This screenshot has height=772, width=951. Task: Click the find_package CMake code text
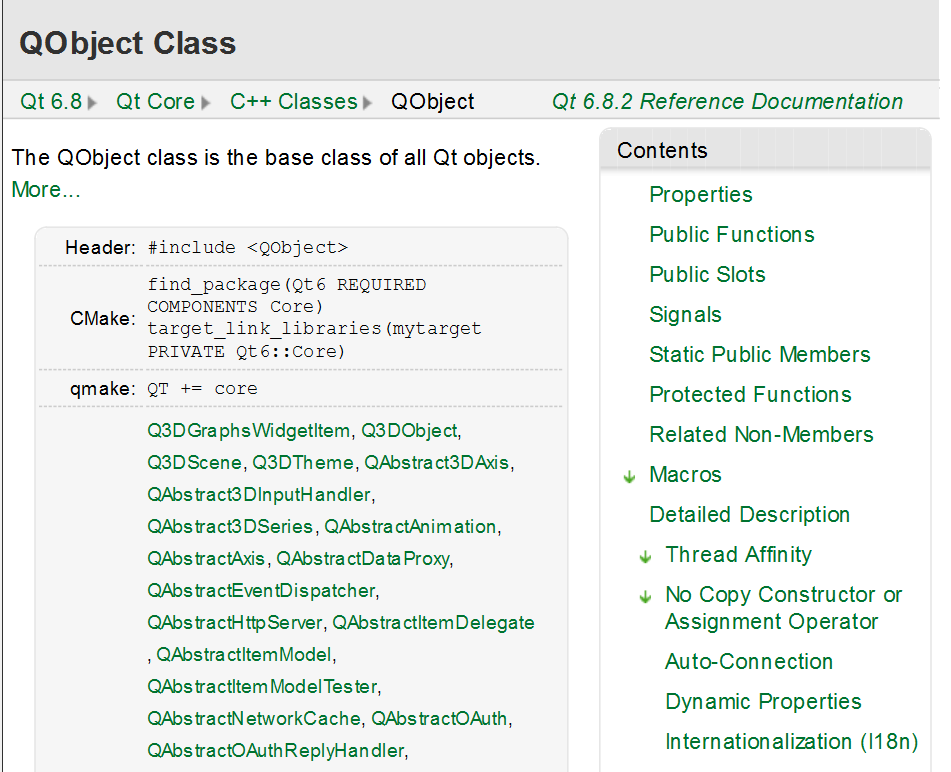coord(314,318)
